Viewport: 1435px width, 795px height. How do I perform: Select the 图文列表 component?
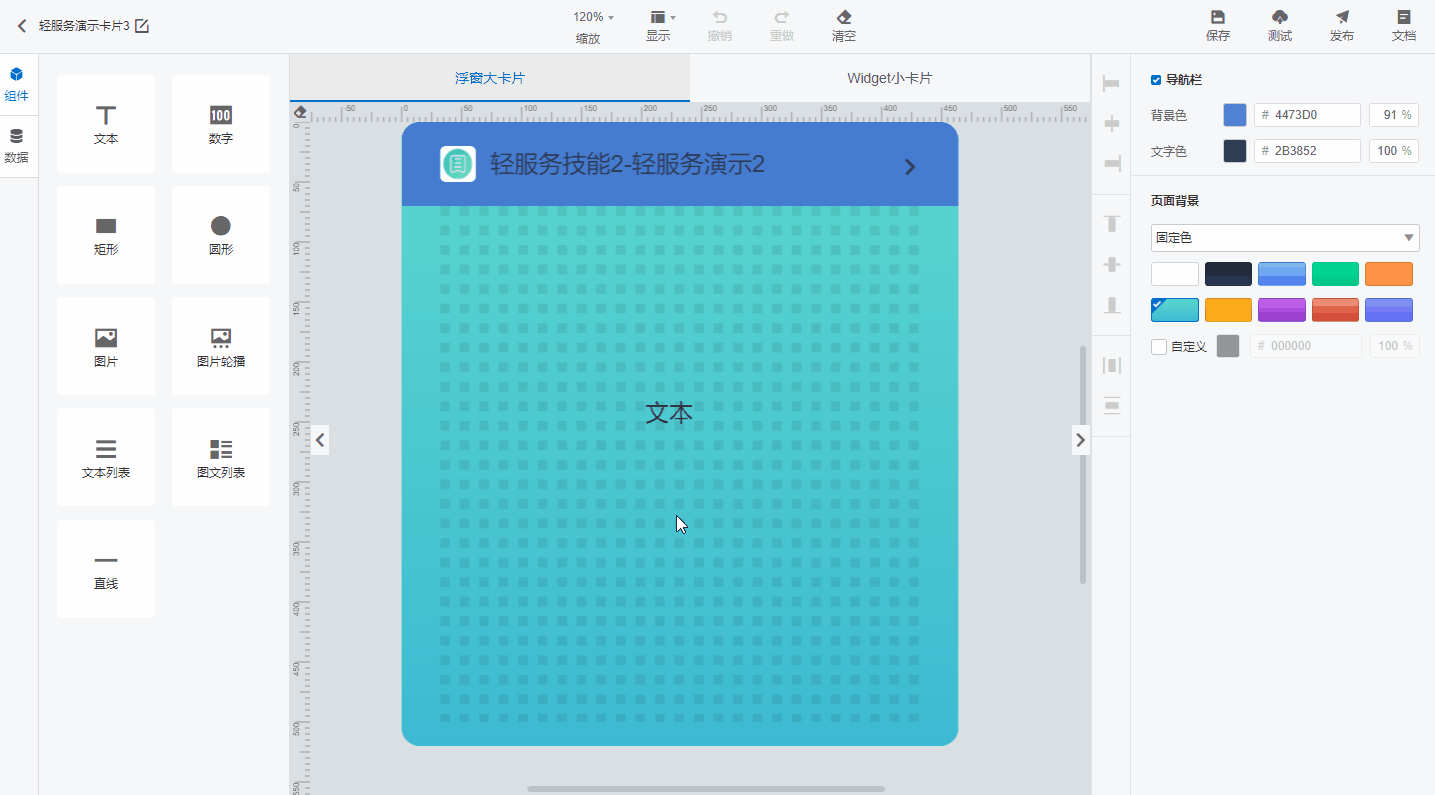(221, 457)
